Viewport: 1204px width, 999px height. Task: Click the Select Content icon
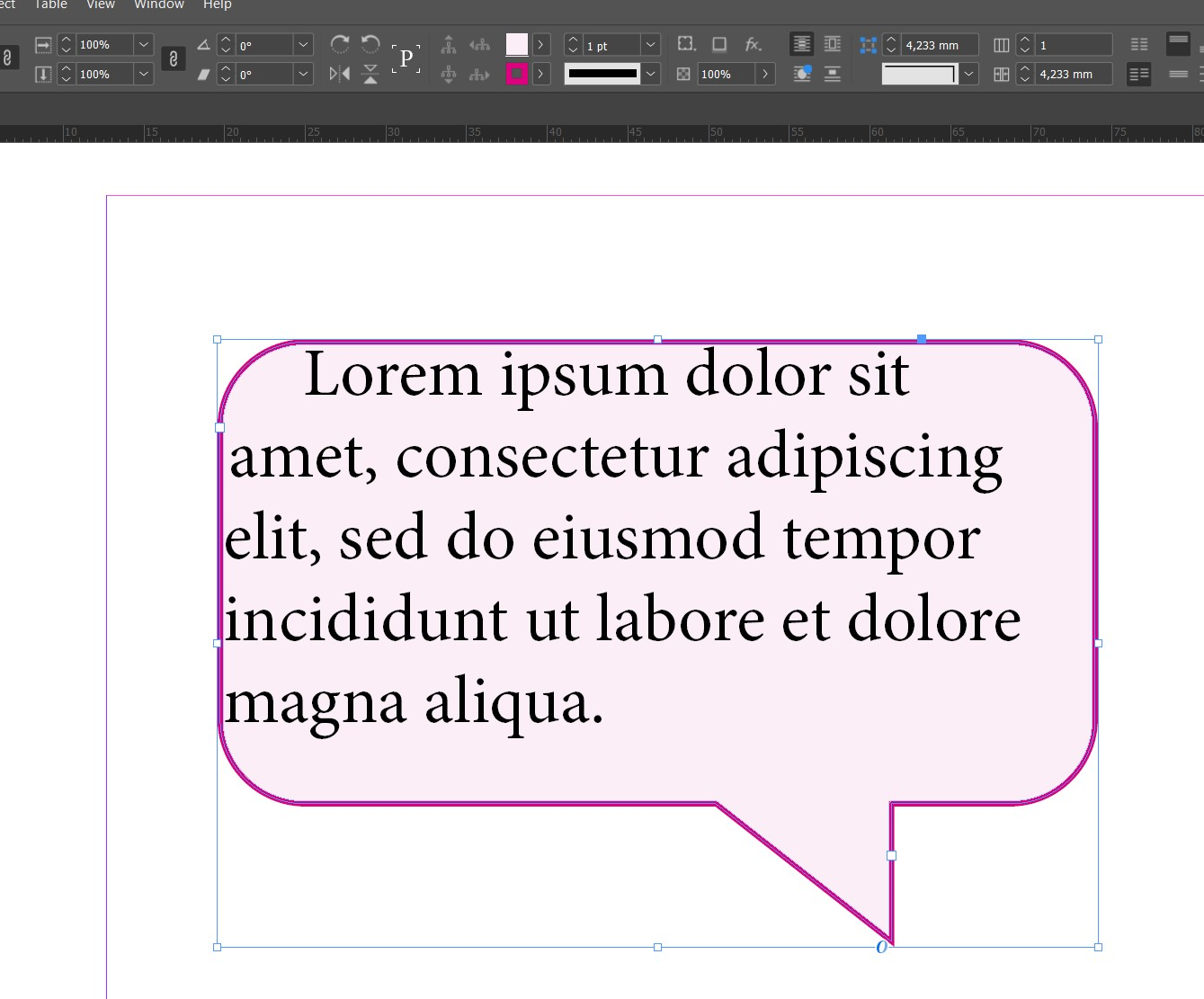(449, 74)
